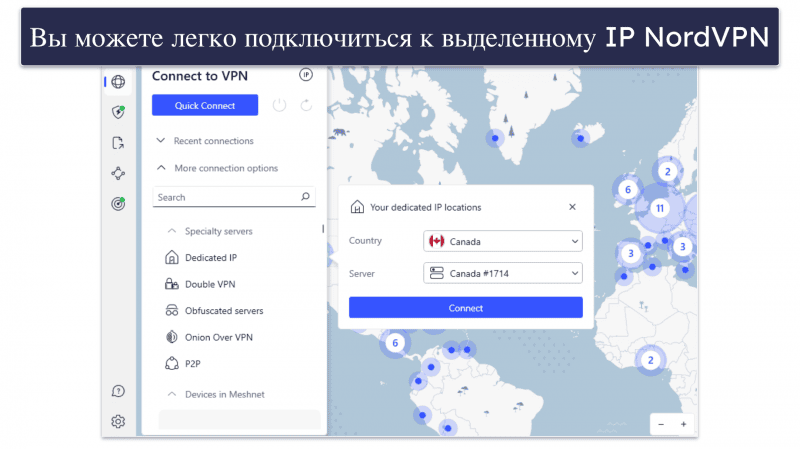800x449 pixels.
Task: Zoom in map with plus button
Action: (x=683, y=424)
